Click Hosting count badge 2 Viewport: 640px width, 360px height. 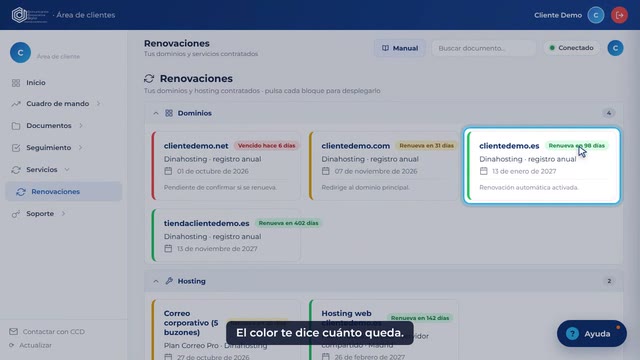coord(609,281)
